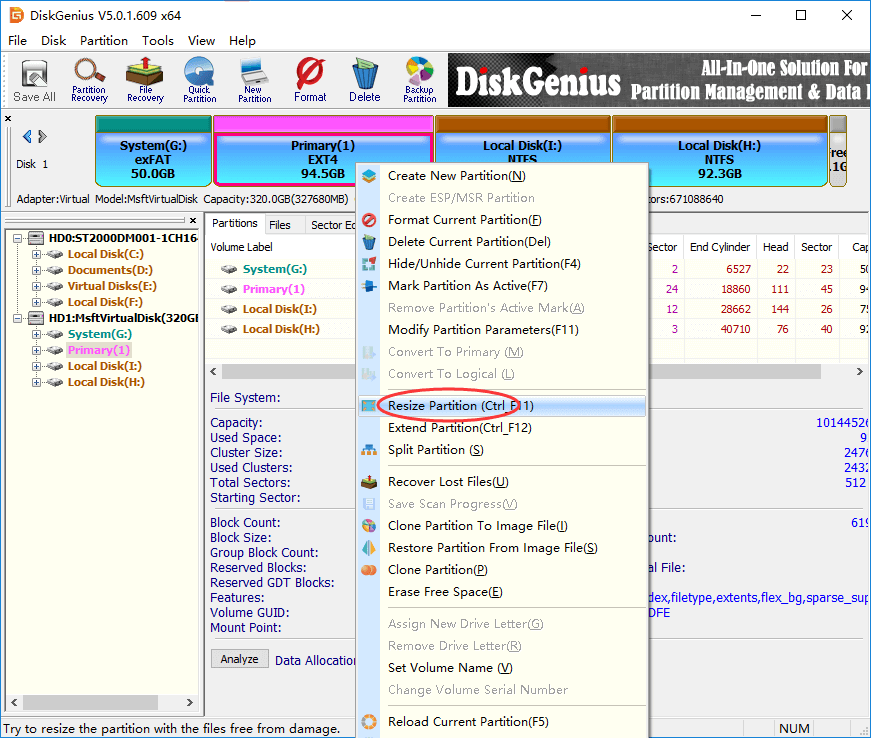This screenshot has height=738, width=871.
Task: Select Split Partition menu entry
Action: 435,450
